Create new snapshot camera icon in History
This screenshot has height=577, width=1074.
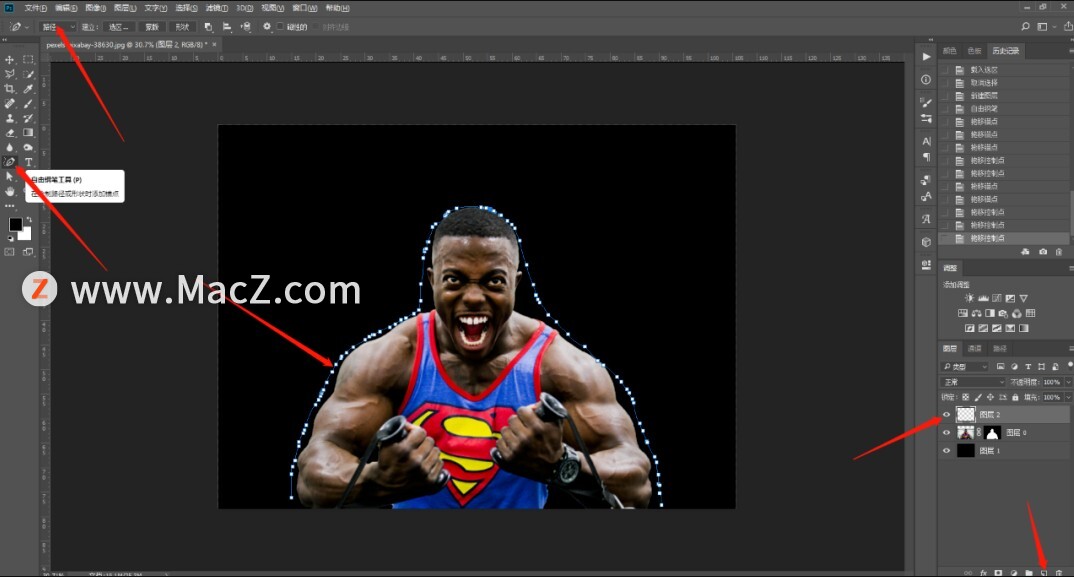point(1042,252)
